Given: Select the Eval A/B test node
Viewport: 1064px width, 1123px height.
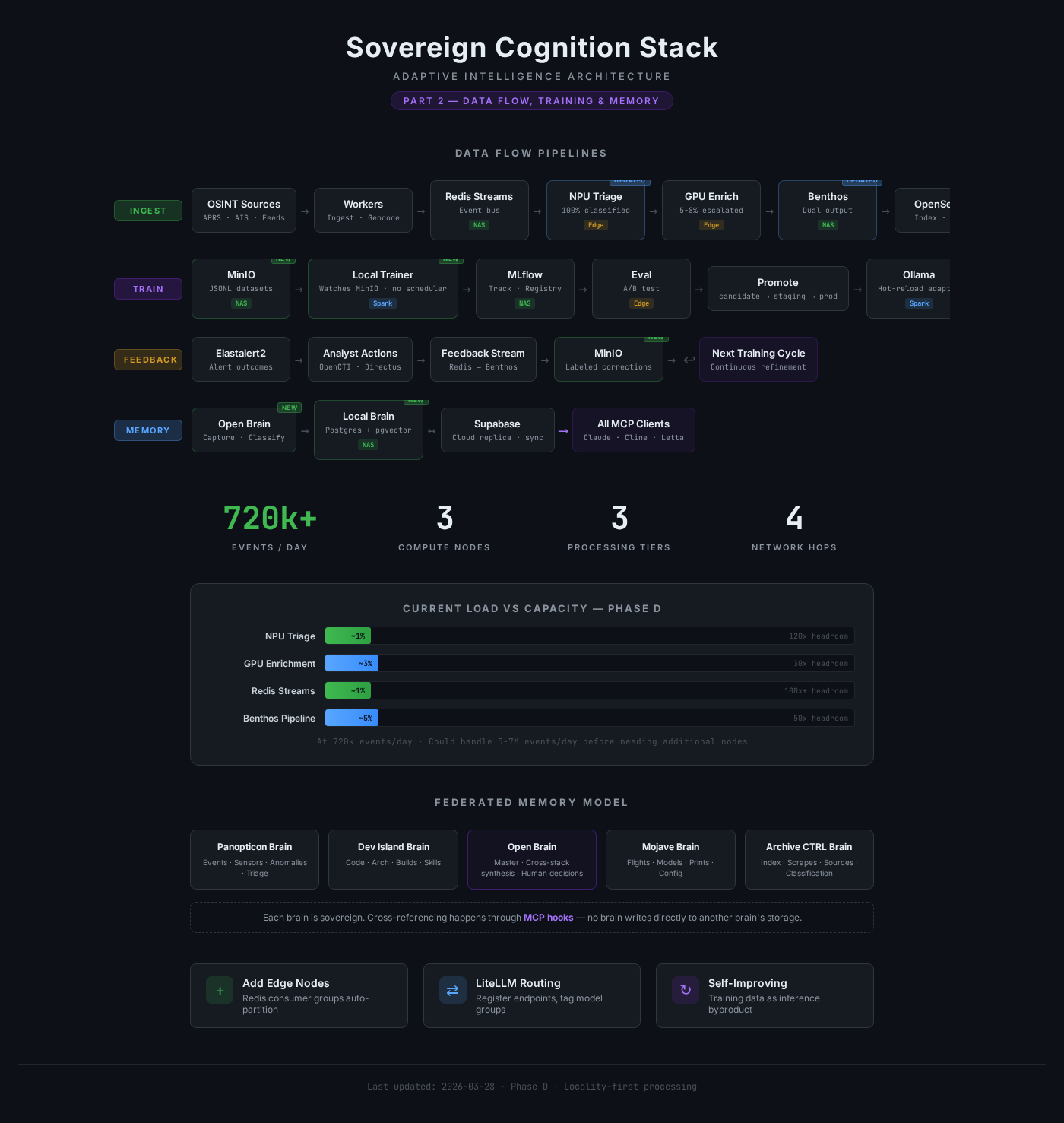Looking at the screenshot, I should (641, 289).
